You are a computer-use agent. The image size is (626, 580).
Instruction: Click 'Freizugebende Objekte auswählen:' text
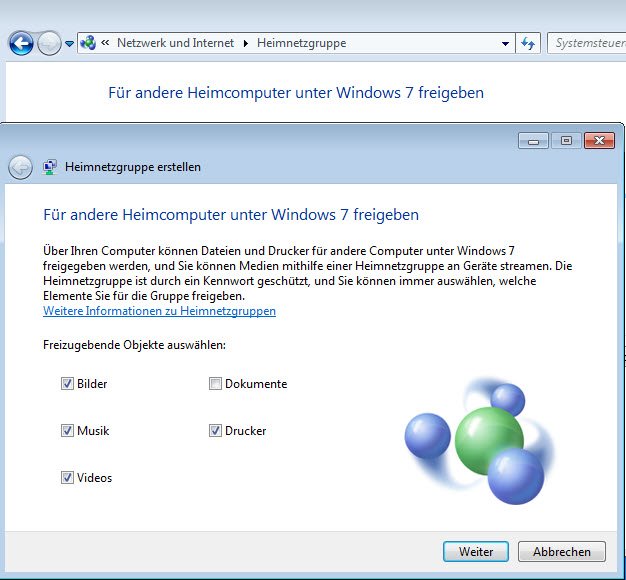134,345
